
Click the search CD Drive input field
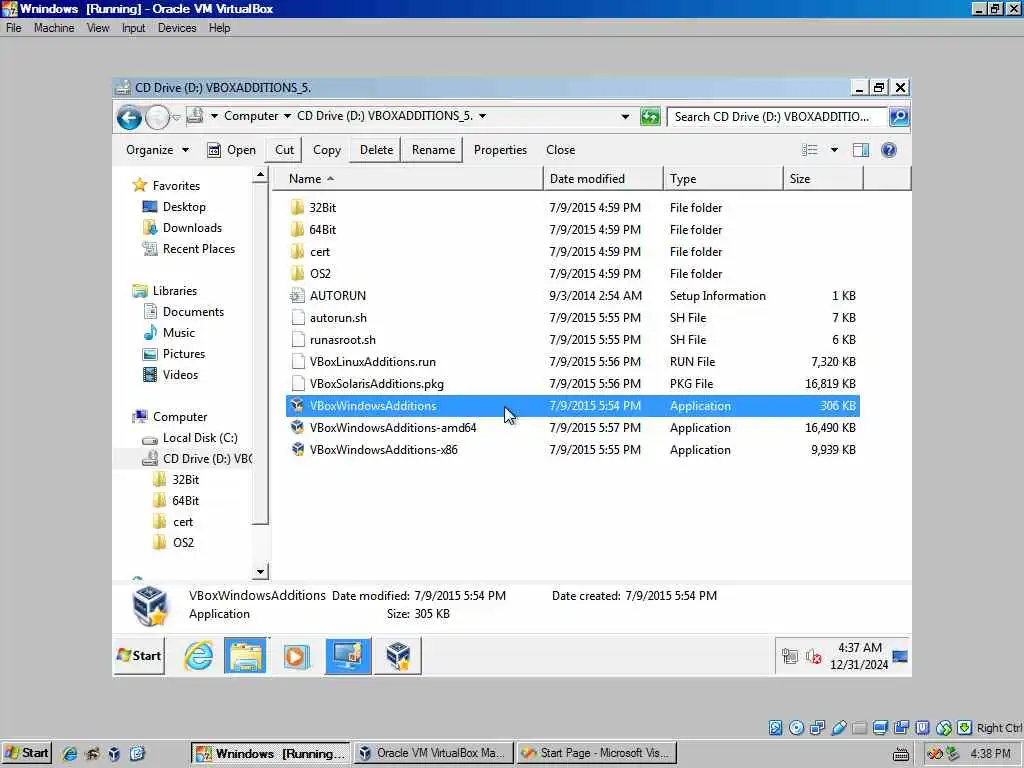point(777,117)
